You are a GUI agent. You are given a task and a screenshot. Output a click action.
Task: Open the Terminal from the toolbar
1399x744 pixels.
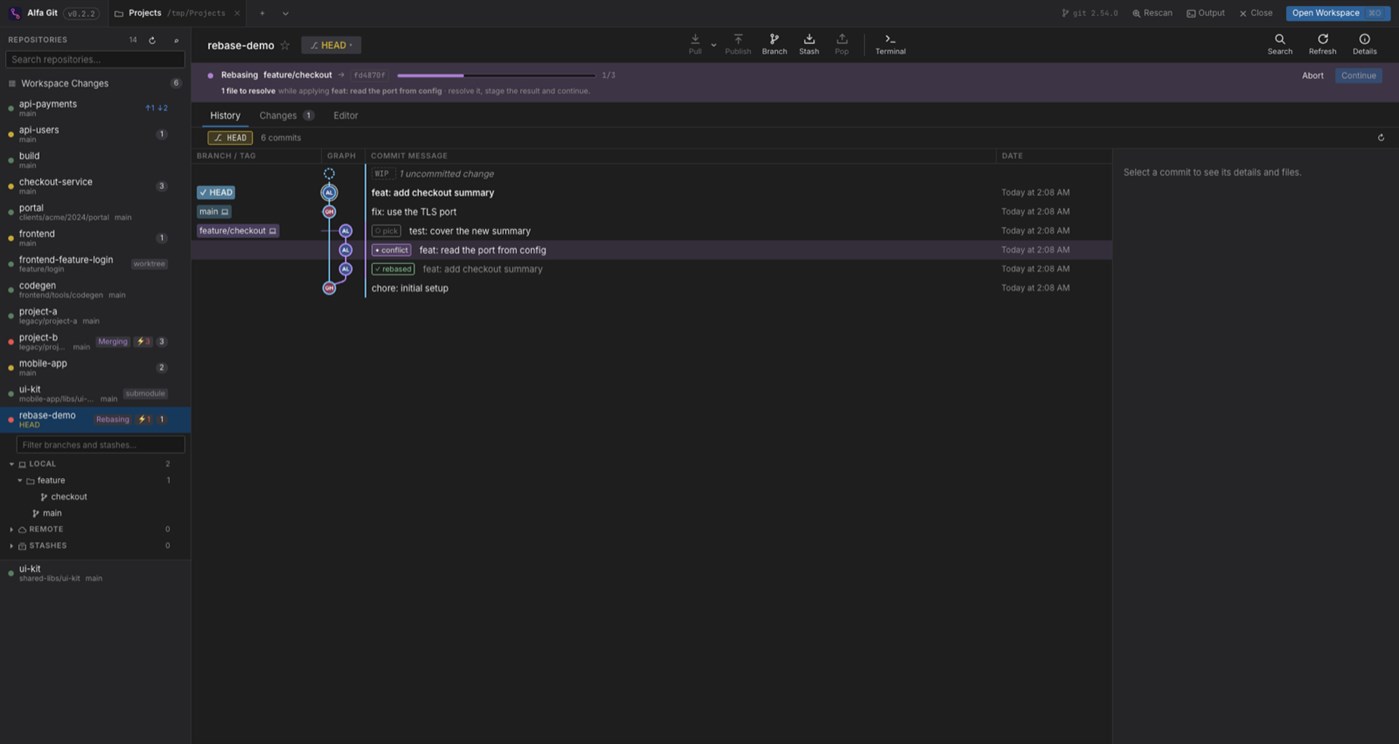pyautogui.click(x=890, y=44)
